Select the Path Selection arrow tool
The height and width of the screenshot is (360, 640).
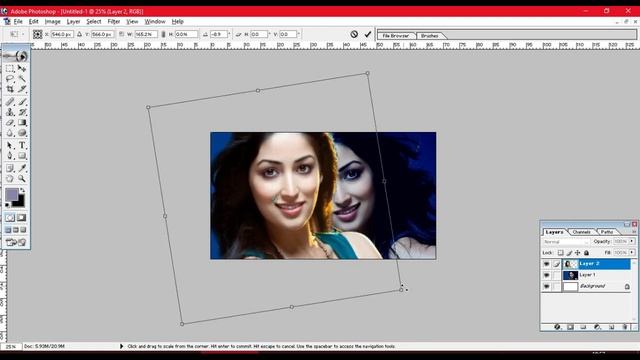click(x=10, y=145)
